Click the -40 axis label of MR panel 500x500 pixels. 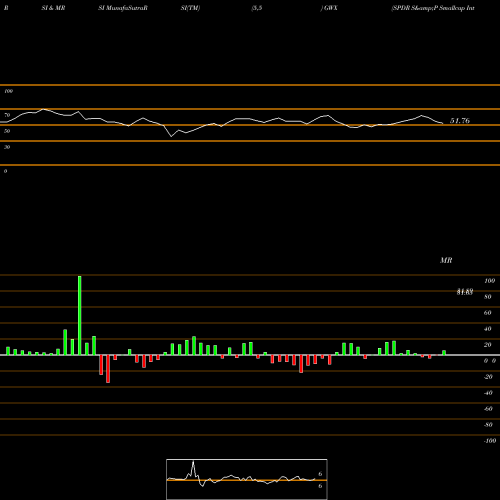tap(488, 393)
